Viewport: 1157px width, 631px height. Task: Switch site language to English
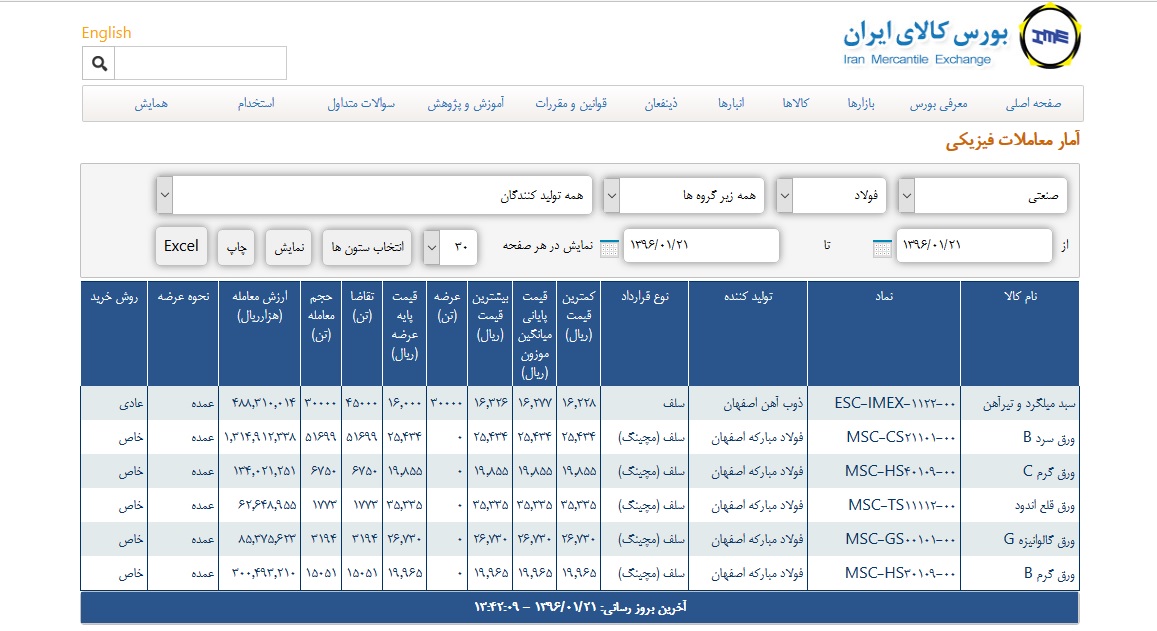pos(106,33)
